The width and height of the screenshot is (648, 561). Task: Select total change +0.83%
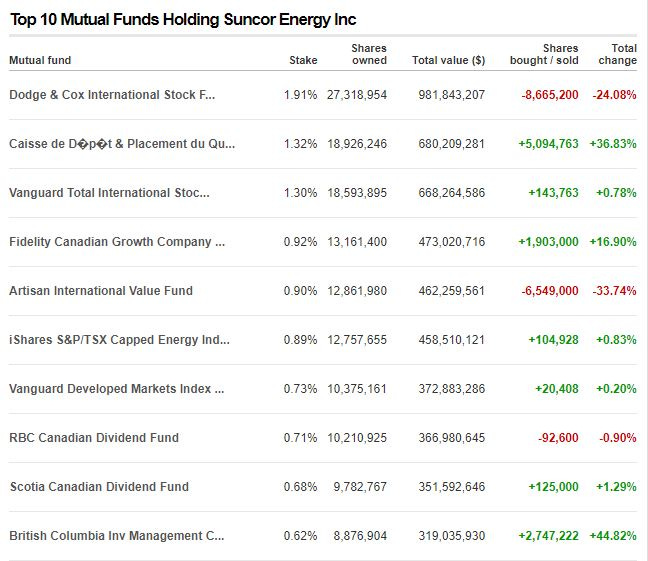pos(616,340)
